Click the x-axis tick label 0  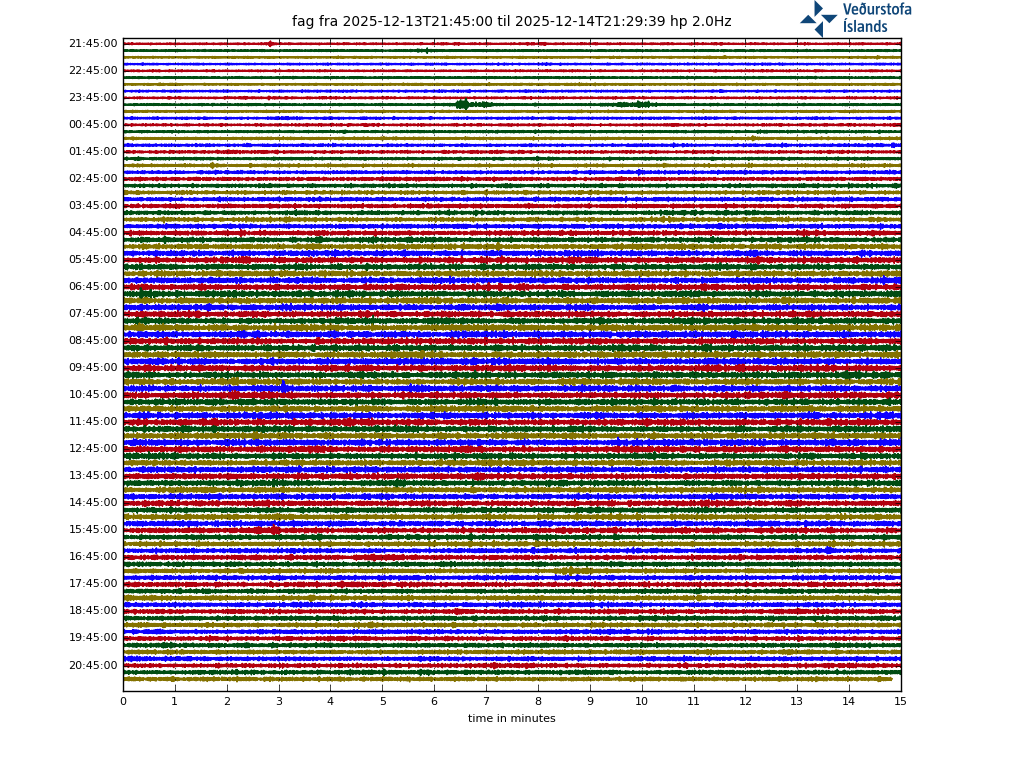[x=123, y=701]
